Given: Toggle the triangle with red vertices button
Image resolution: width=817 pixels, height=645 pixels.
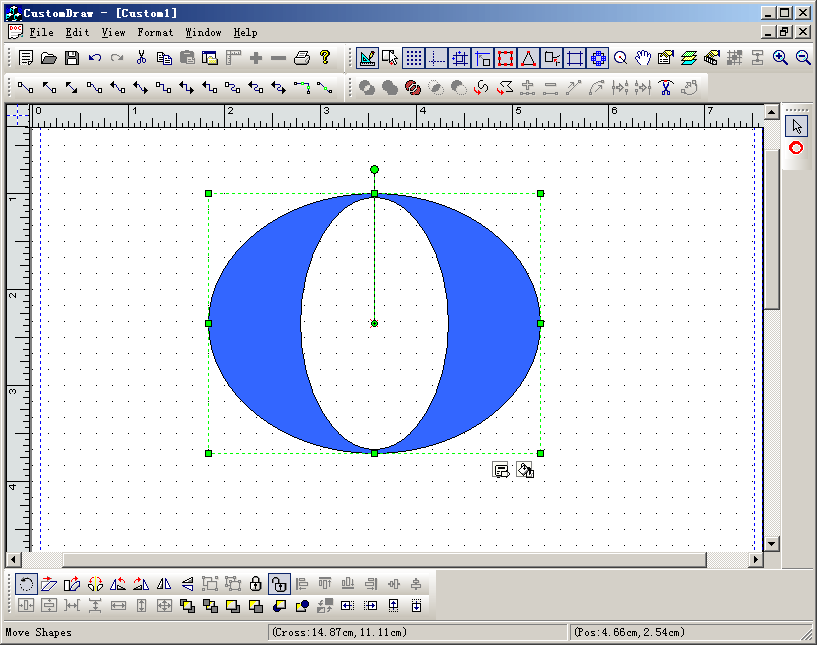Looking at the screenshot, I should point(528,58).
